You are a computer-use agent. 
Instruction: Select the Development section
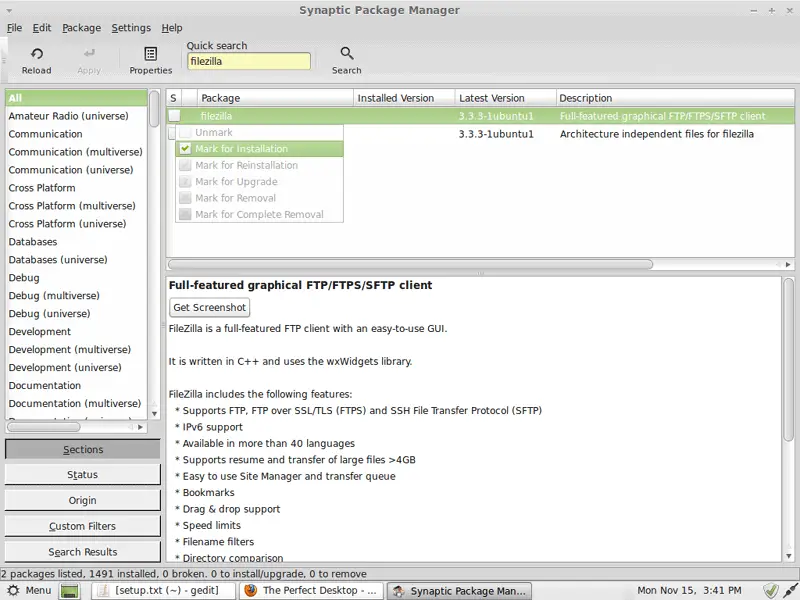[77, 332]
